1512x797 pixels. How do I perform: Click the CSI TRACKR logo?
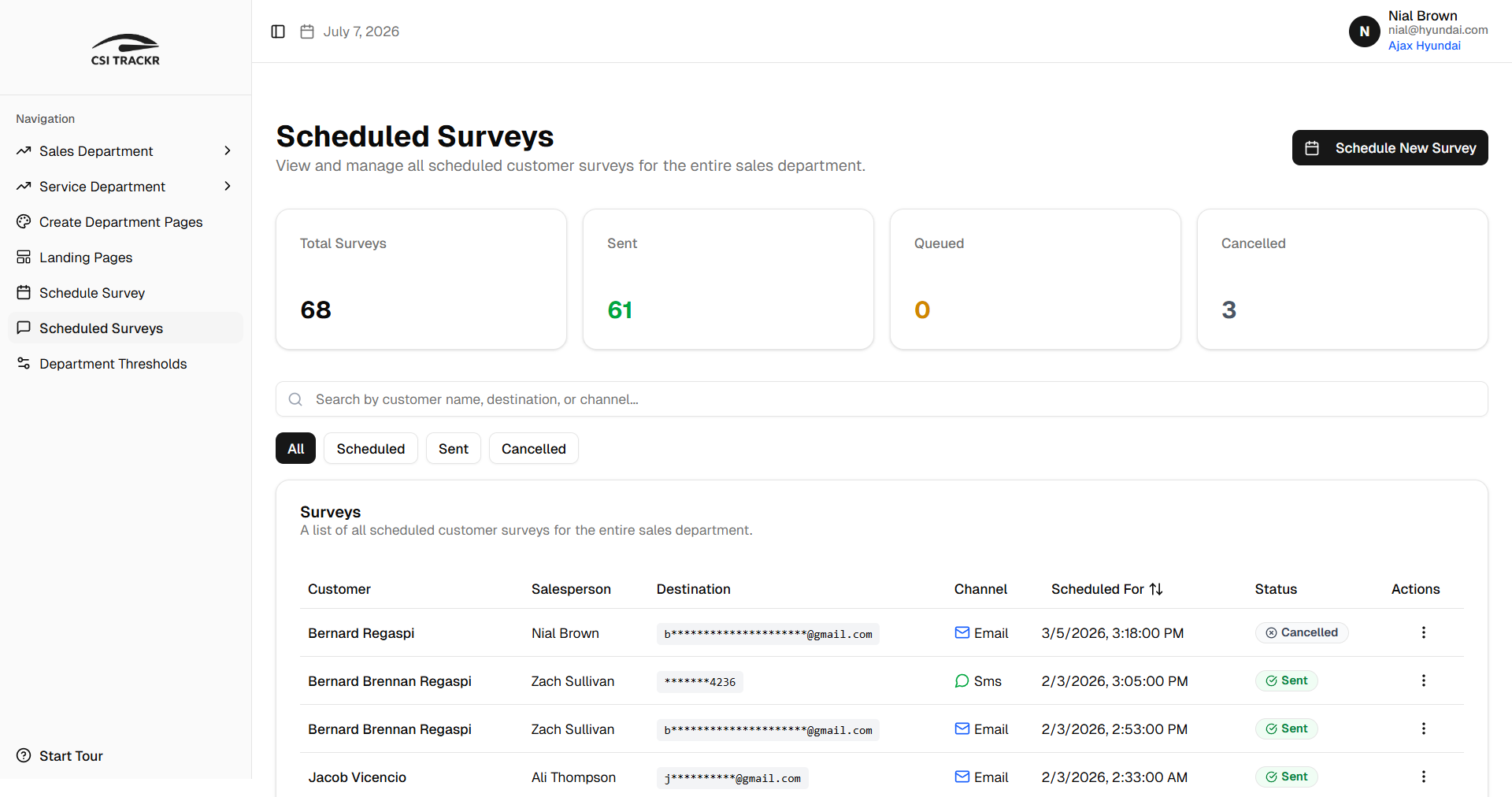click(125, 49)
